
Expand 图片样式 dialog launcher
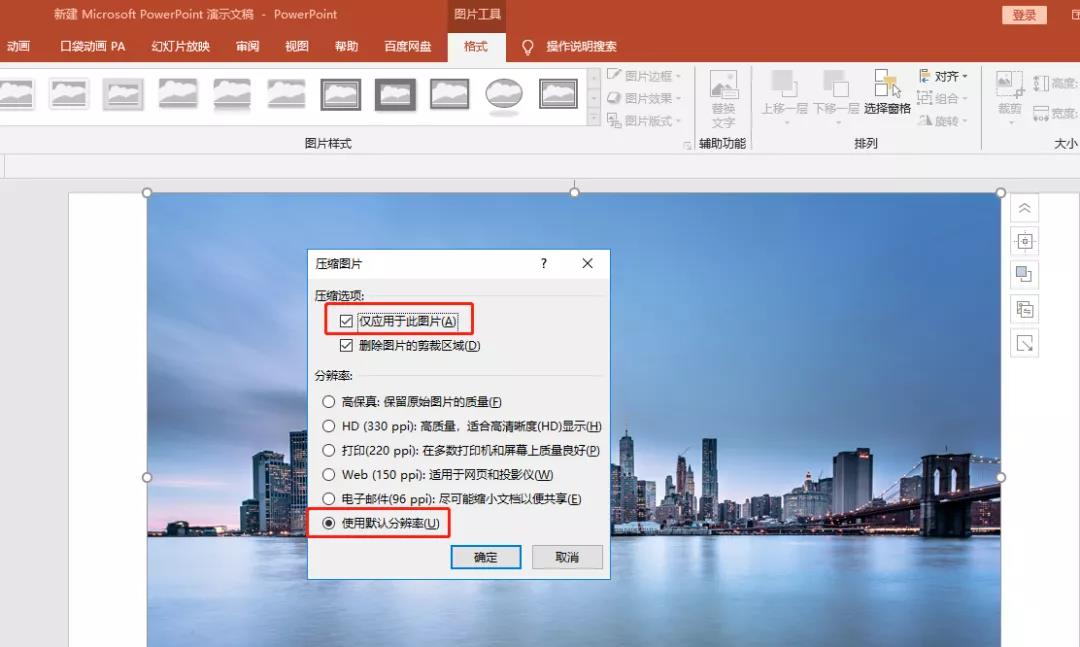click(x=687, y=145)
